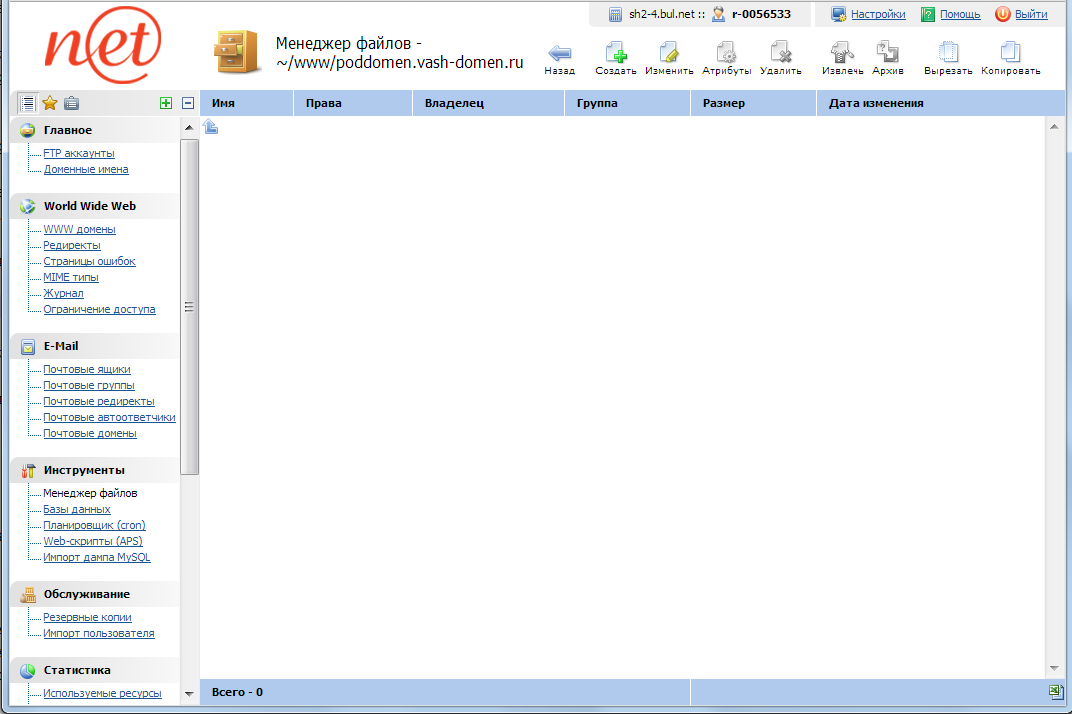The width and height of the screenshot is (1072, 714).
Task: Click the Создать create file icon
Action: point(615,53)
